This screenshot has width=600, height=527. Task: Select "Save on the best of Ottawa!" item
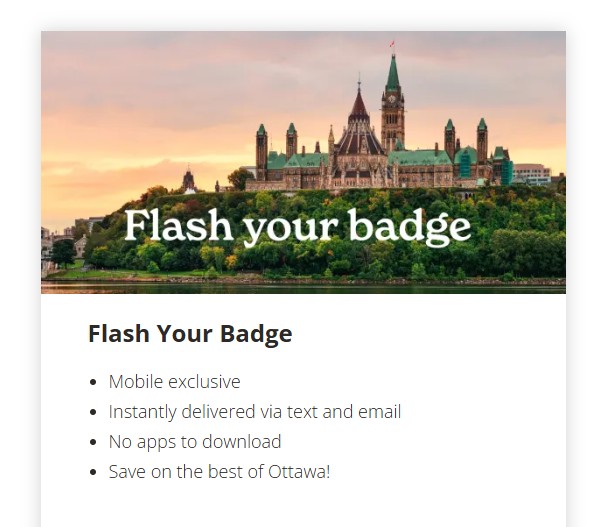click(219, 472)
